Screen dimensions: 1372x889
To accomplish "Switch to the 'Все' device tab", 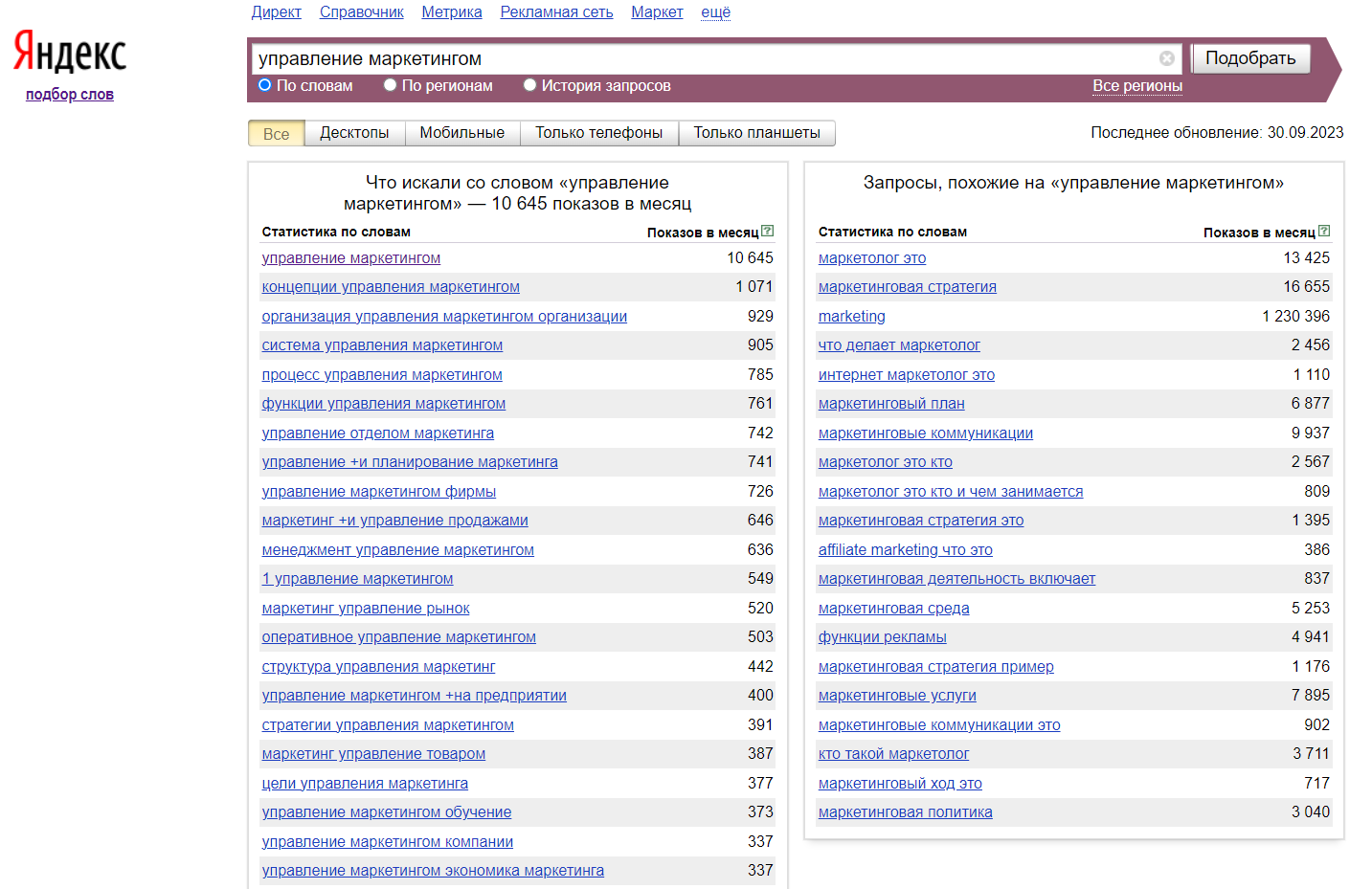I will pyautogui.click(x=276, y=133).
